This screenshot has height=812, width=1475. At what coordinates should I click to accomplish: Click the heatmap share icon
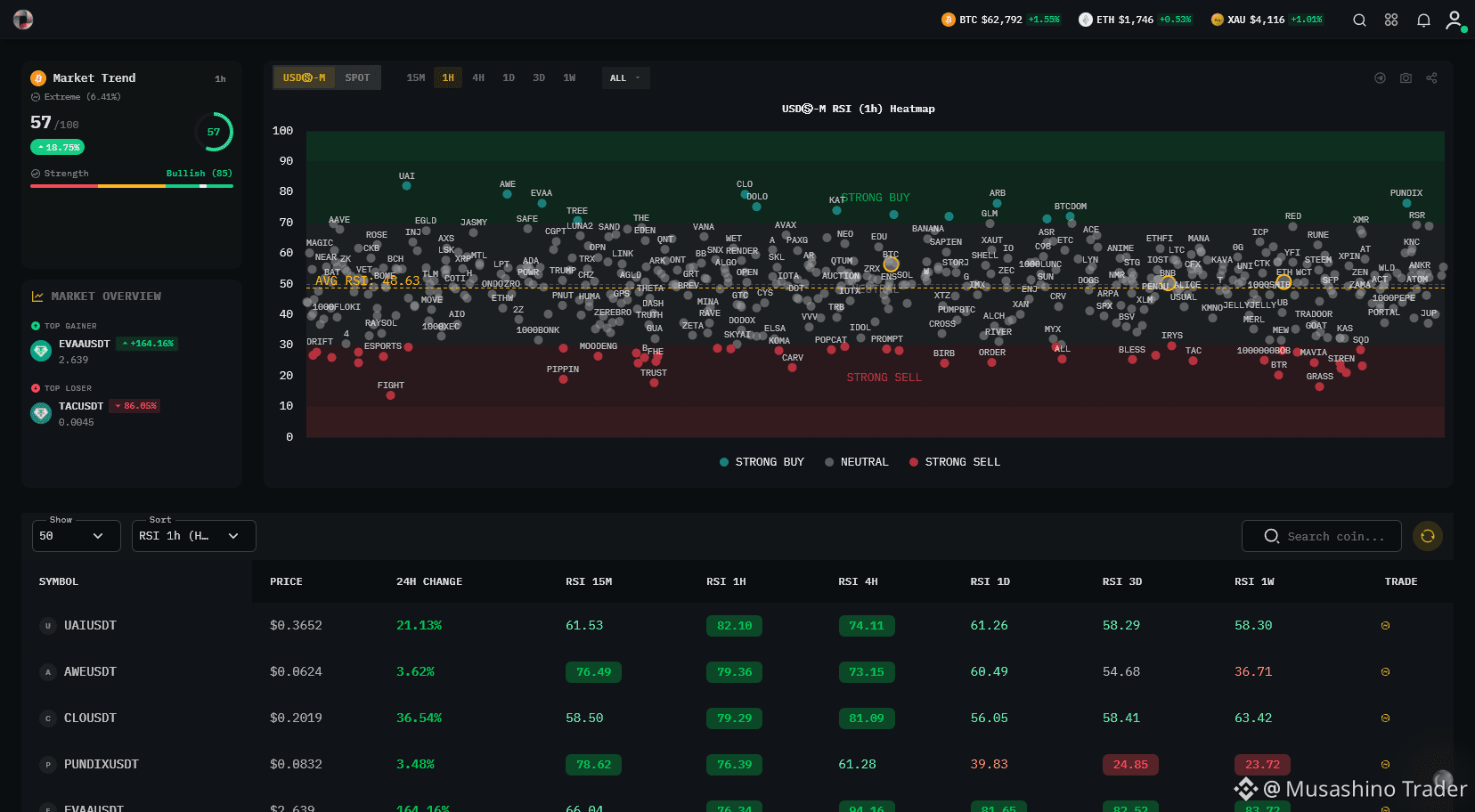1431,78
